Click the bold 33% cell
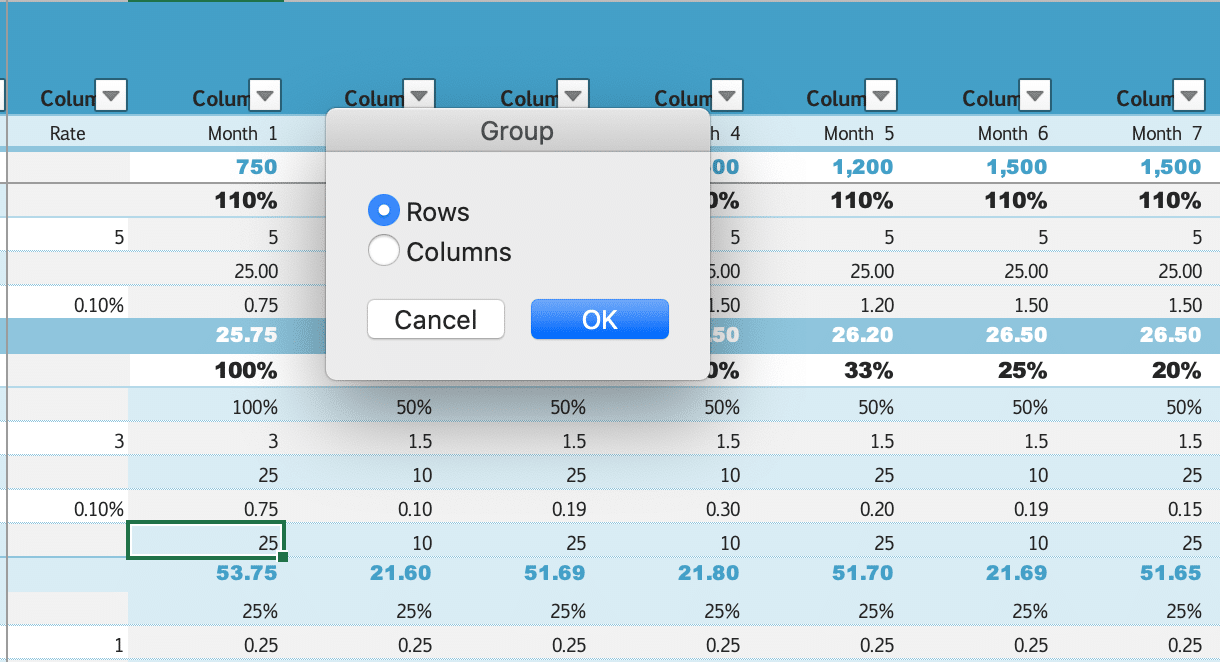 pyautogui.click(x=868, y=370)
